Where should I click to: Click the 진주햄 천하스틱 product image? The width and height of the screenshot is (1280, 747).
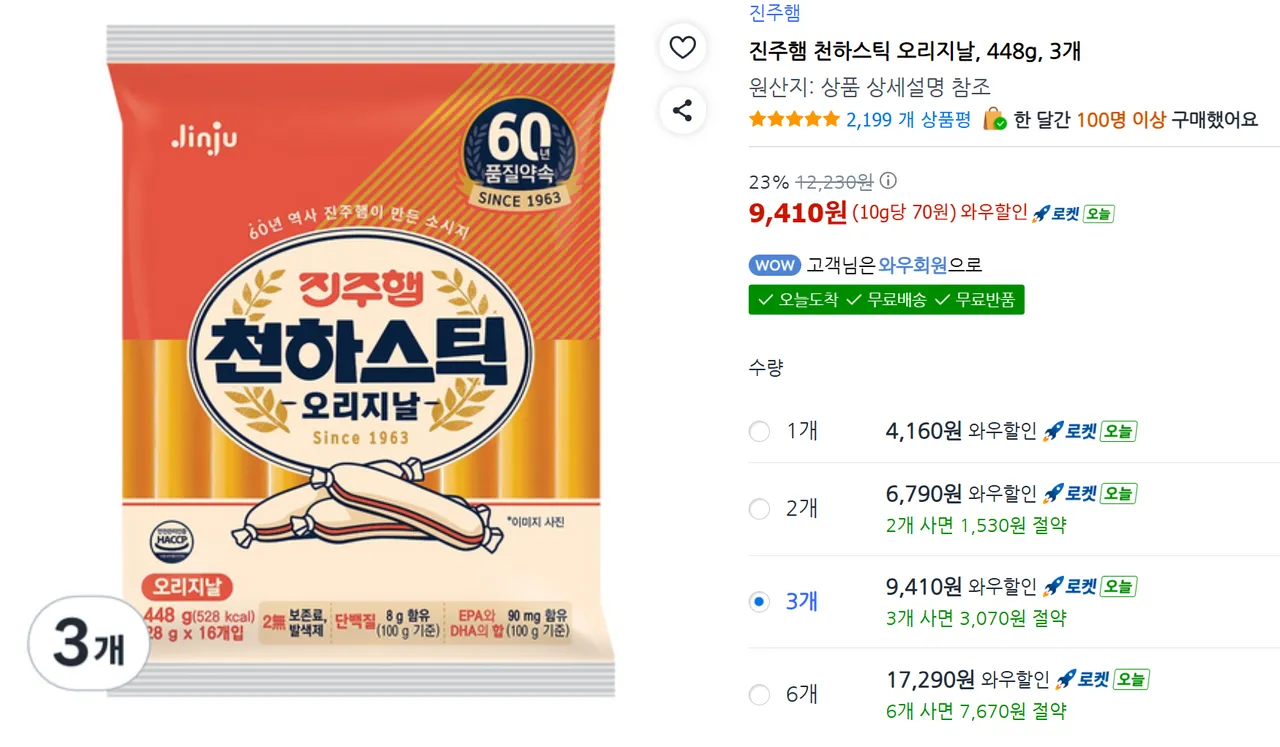tap(360, 360)
